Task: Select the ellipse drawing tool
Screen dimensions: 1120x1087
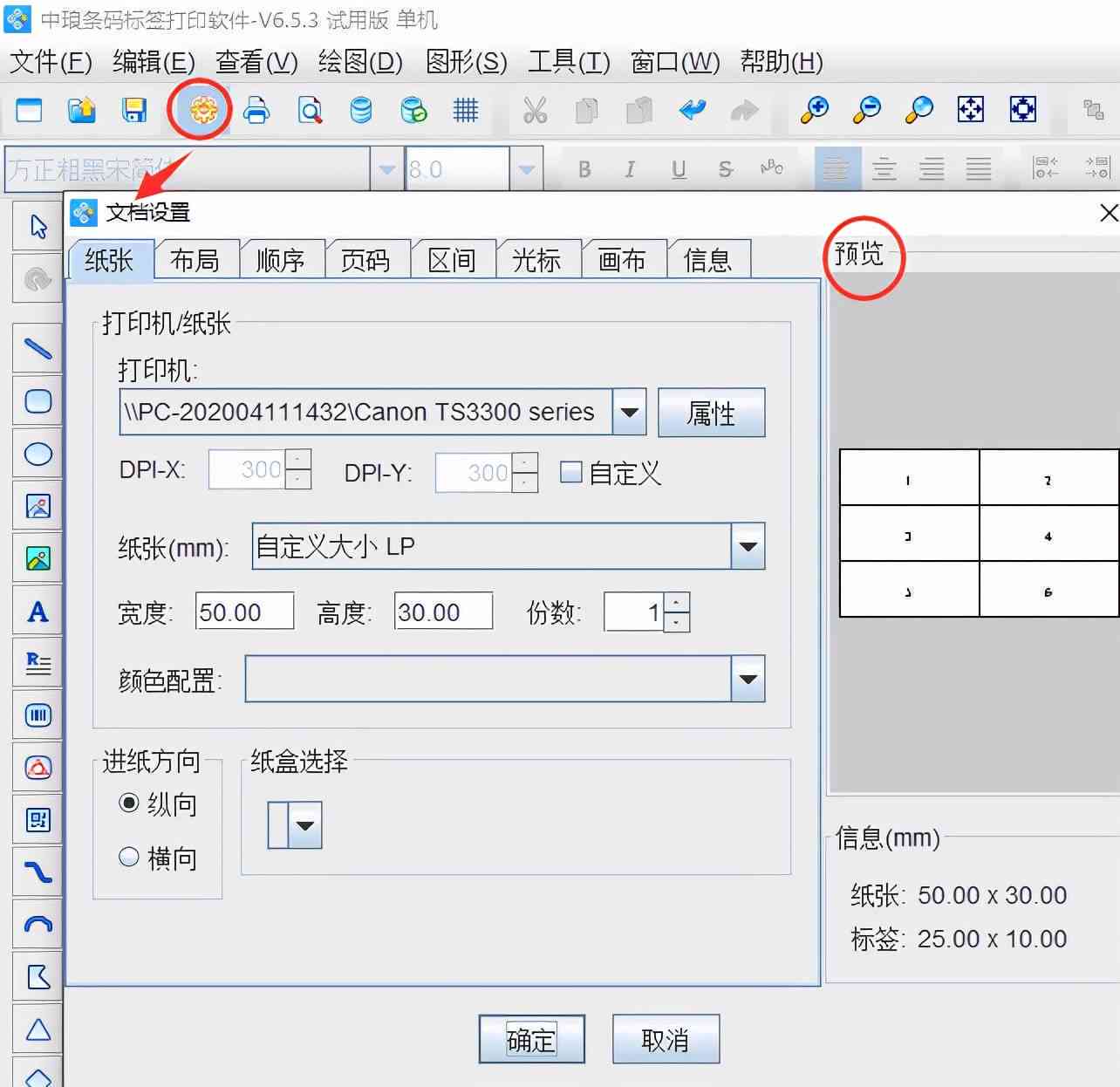Action: (38, 454)
